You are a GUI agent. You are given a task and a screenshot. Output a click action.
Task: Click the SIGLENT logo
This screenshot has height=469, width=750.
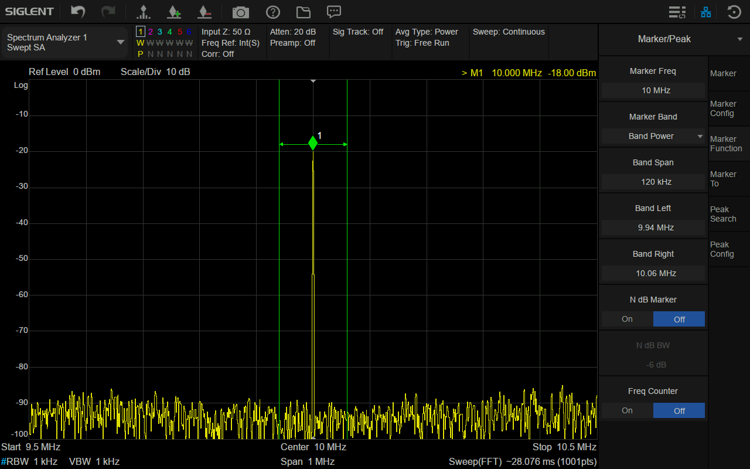point(29,11)
